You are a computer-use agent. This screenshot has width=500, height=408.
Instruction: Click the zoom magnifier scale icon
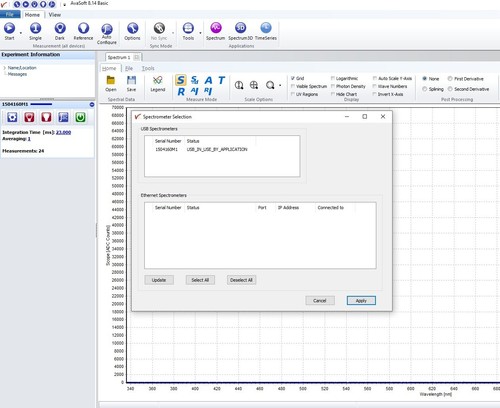click(x=270, y=85)
